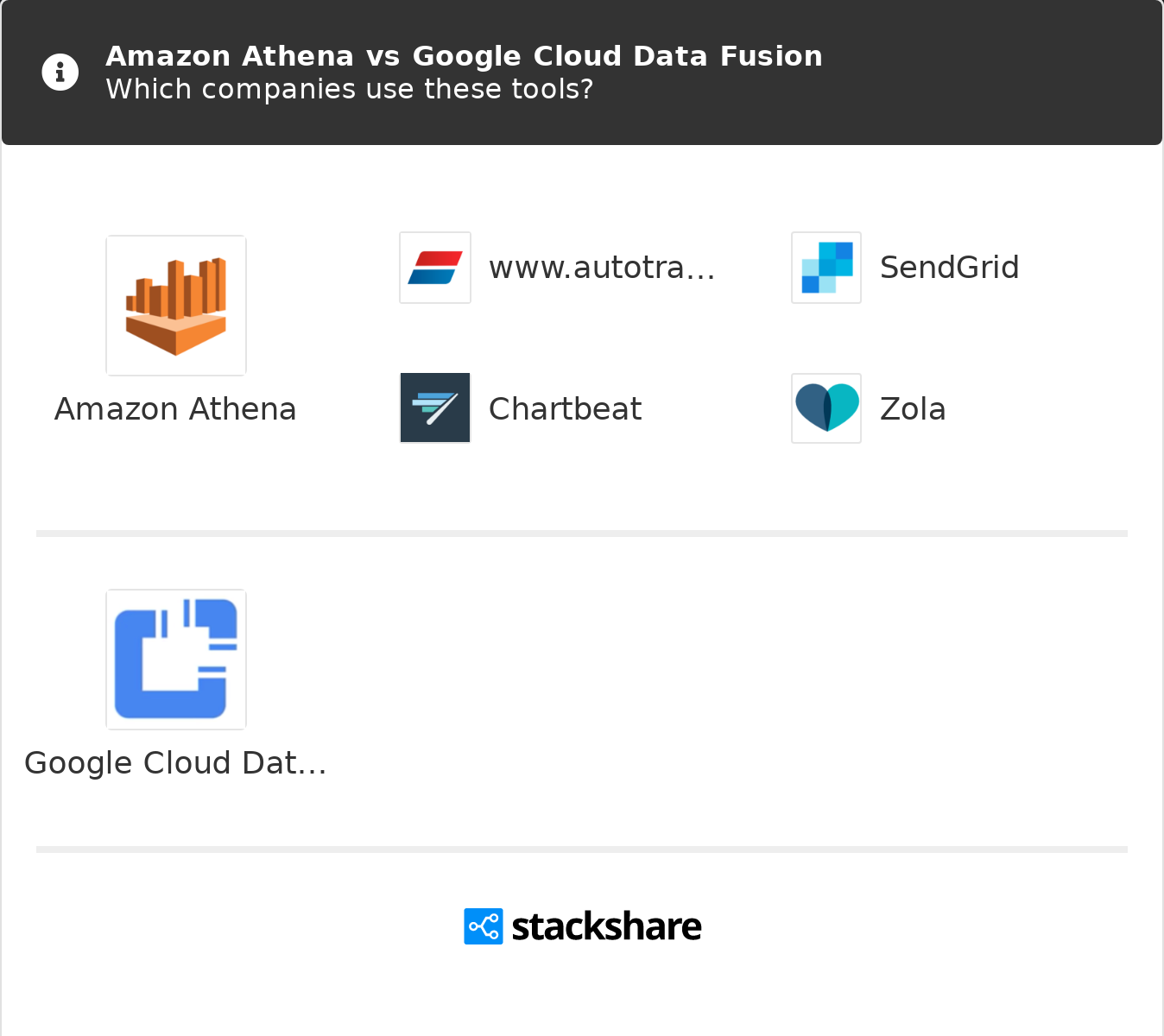
Task: Open the Zola heart logo
Action: click(x=826, y=408)
